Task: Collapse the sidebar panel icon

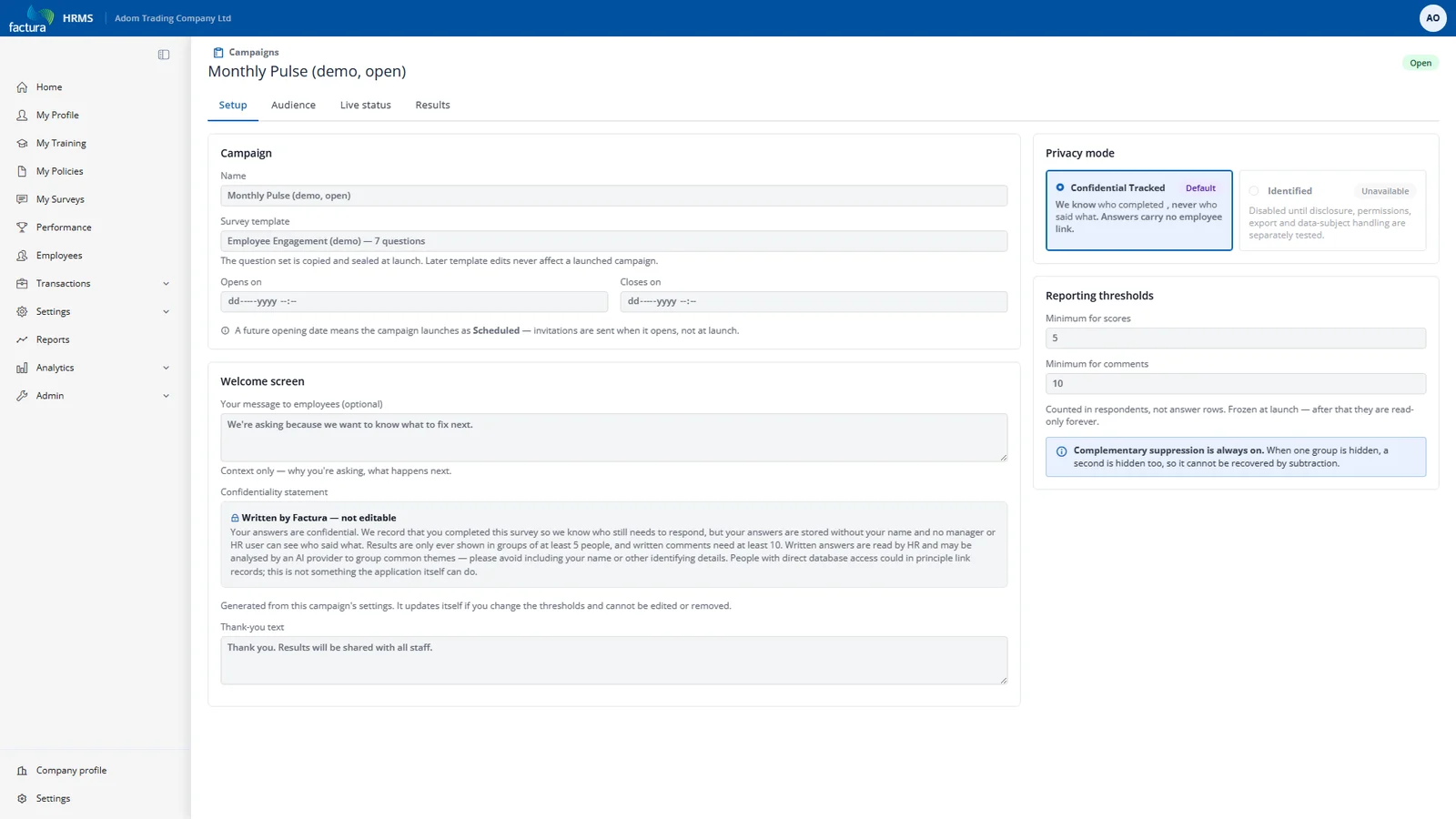Action: pyautogui.click(x=164, y=55)
